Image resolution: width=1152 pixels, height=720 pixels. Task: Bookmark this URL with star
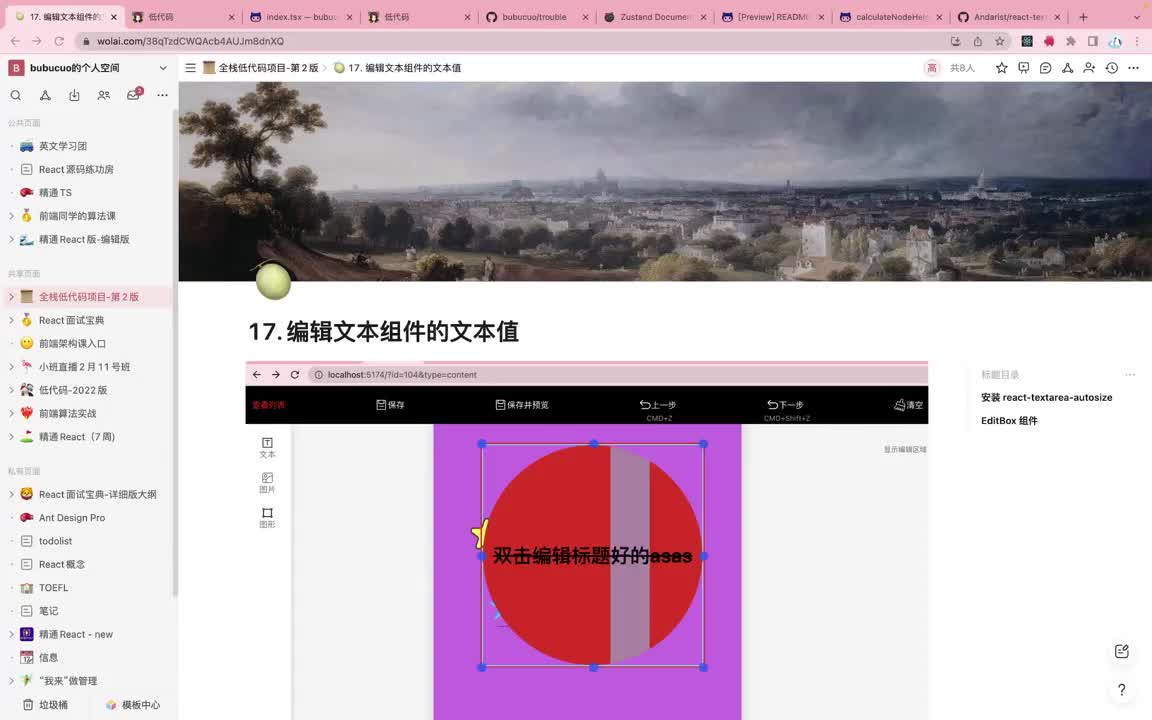[999, 41]
